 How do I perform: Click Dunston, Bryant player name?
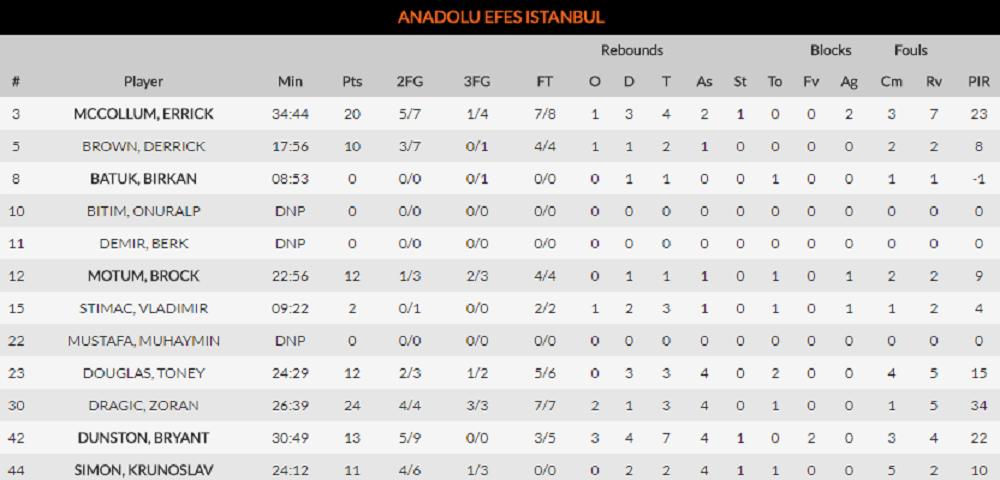tap(143, 438)
